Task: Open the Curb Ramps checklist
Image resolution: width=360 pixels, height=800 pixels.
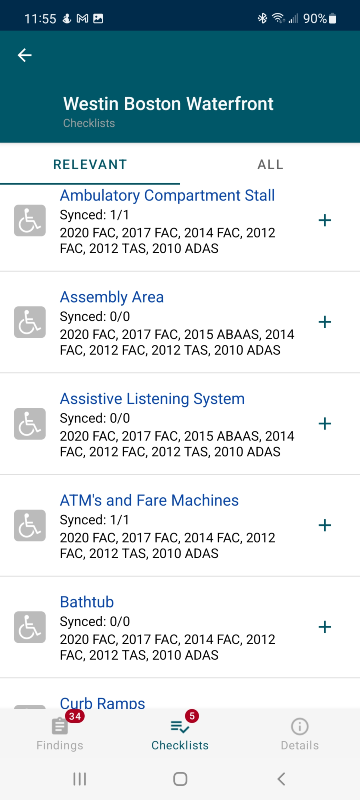Action: [x=102, y=703]
